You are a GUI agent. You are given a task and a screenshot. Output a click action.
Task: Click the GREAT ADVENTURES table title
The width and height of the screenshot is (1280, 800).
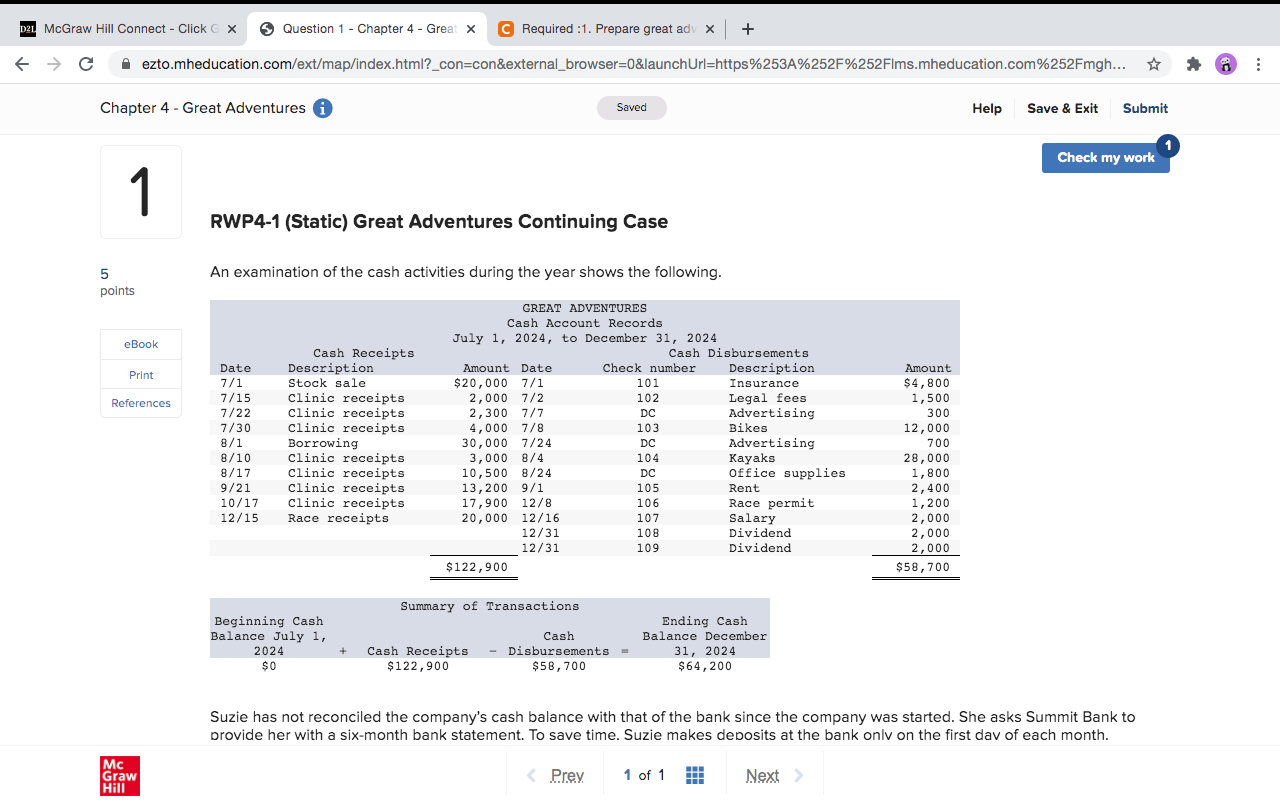pyautogui.click(x=585, y=308)
